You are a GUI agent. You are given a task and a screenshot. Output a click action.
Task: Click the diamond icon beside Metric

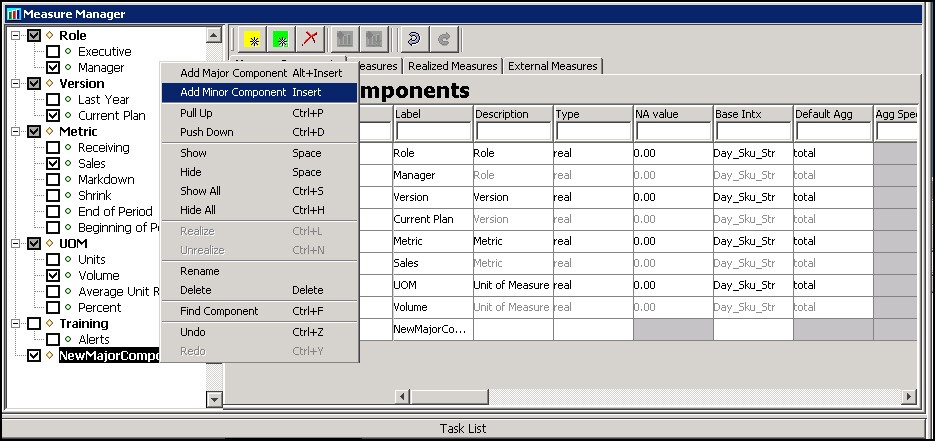(x=49, y=132)
